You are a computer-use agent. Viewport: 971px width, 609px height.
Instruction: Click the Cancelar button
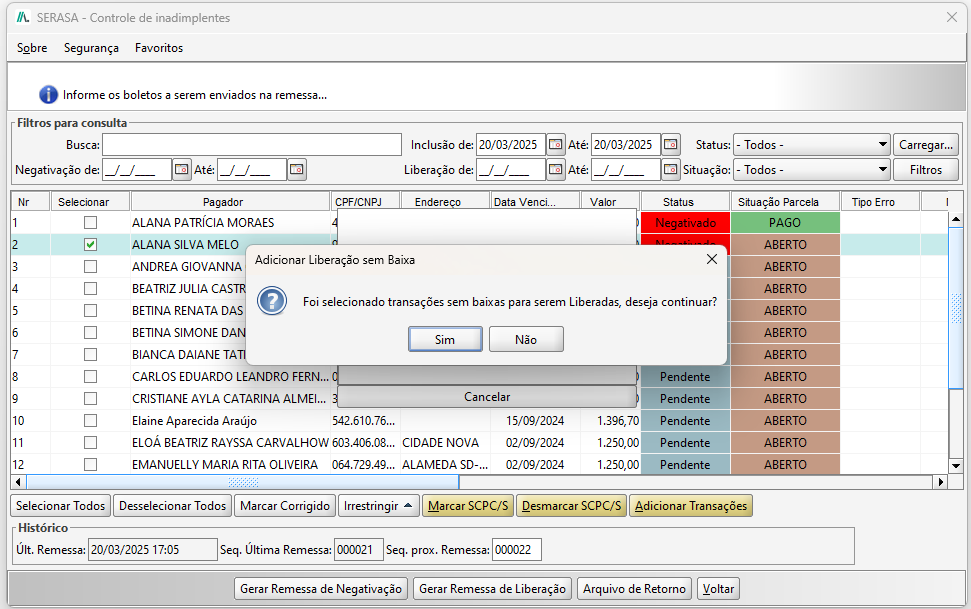(487, 397)
